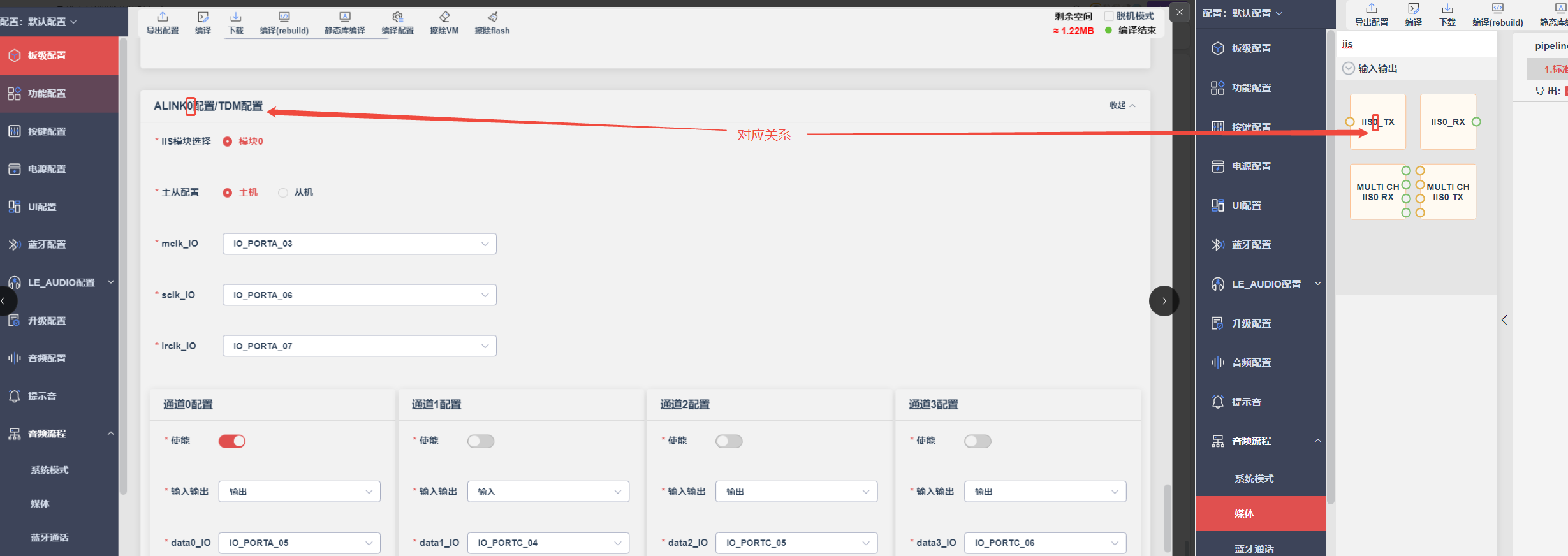Disable the 通道0配置 使能 switch
This screenshot has height=556, width=1568.
pyautogui.click(x=232, y=441)
